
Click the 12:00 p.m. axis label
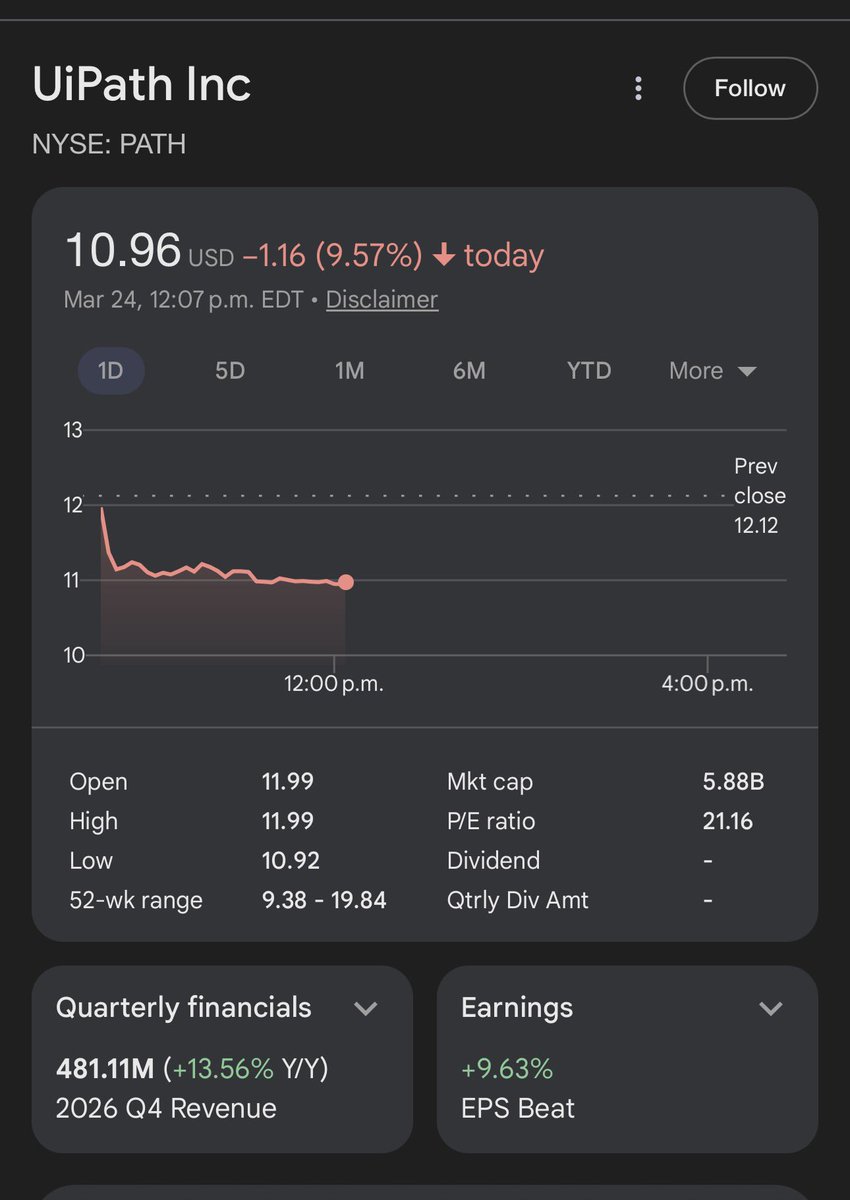tap(334, 684)
